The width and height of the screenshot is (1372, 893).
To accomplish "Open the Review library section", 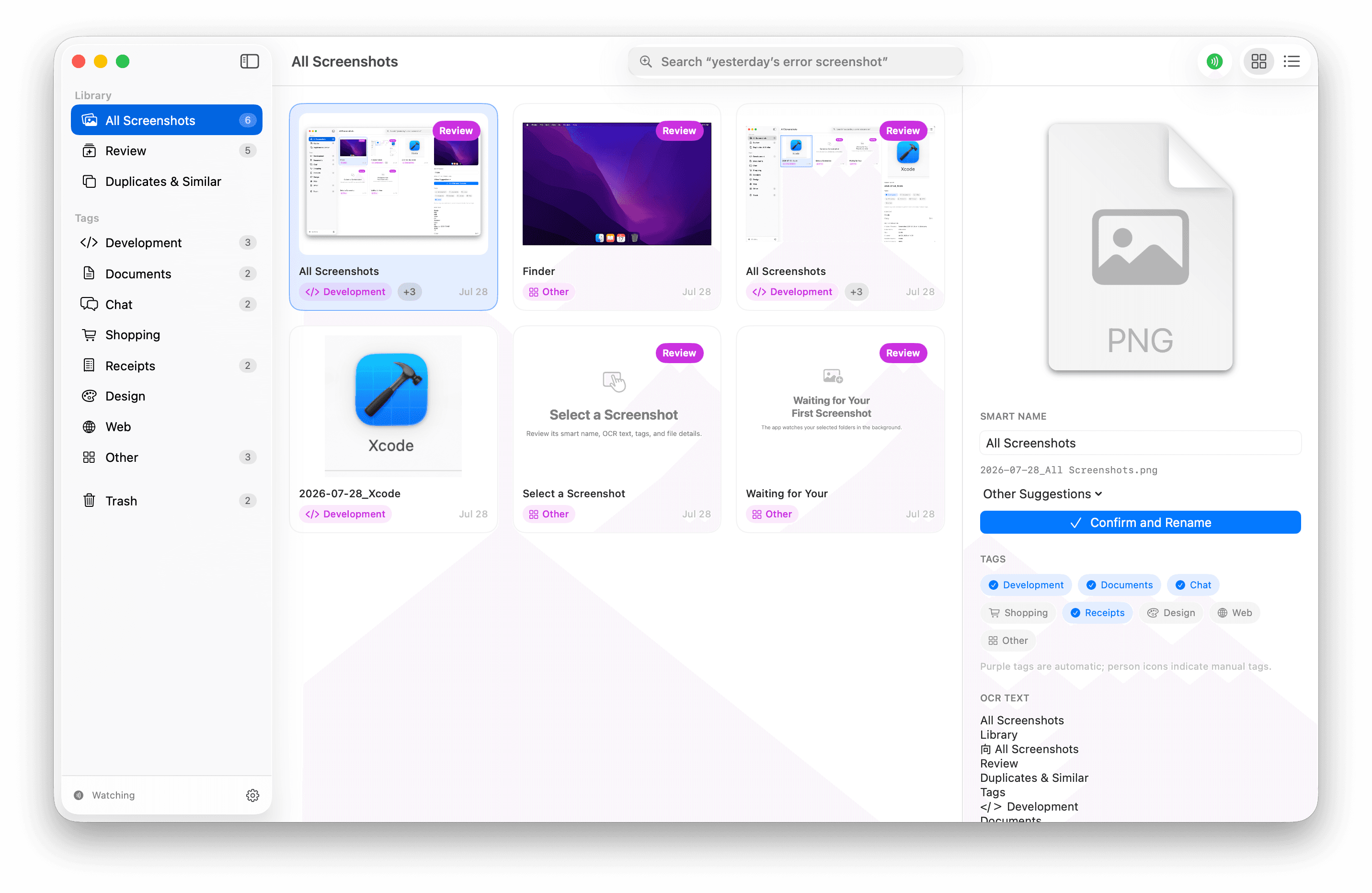I will pos(167,150).
